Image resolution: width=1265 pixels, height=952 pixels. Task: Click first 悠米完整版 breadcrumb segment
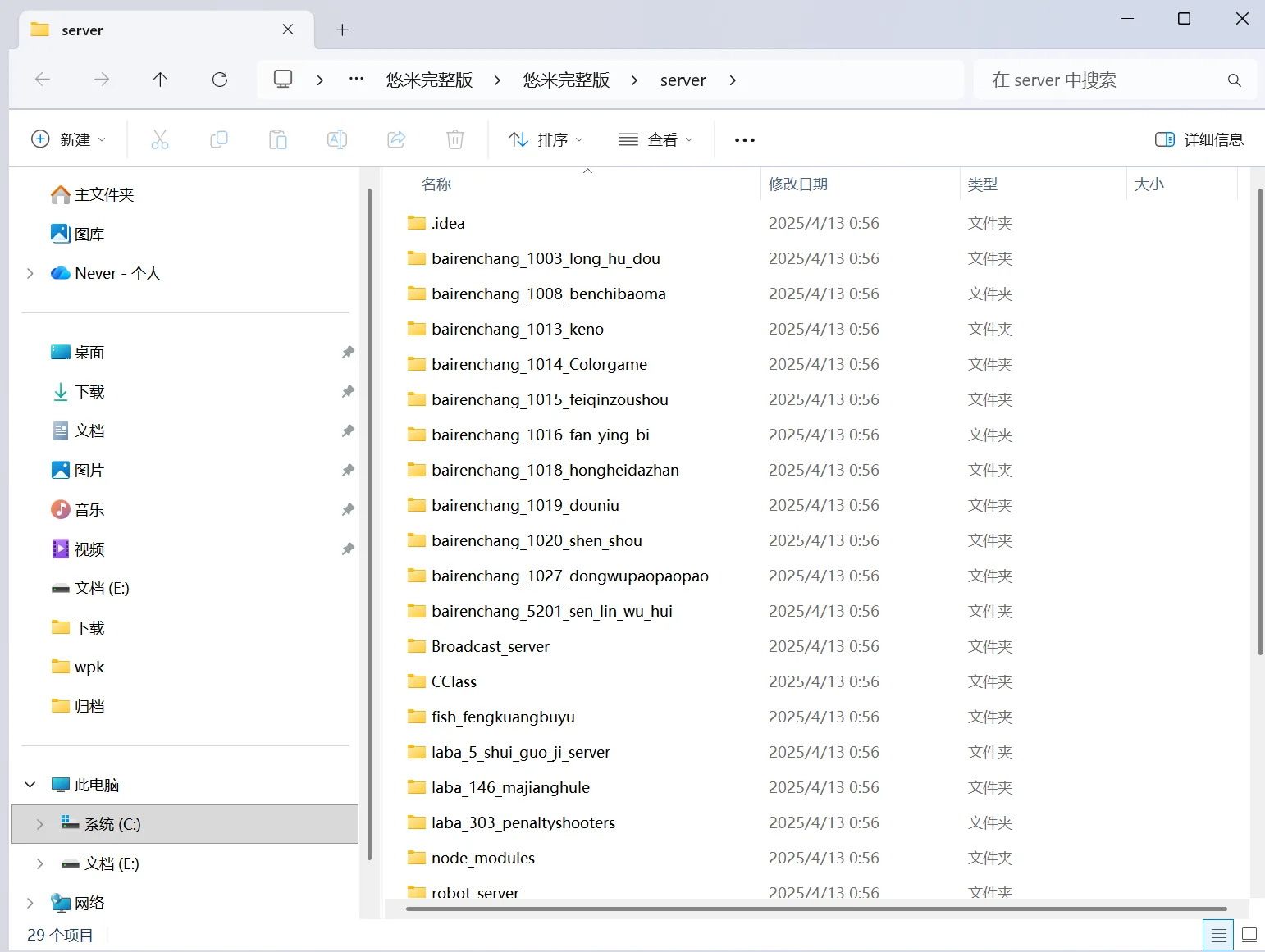(430, 80)
